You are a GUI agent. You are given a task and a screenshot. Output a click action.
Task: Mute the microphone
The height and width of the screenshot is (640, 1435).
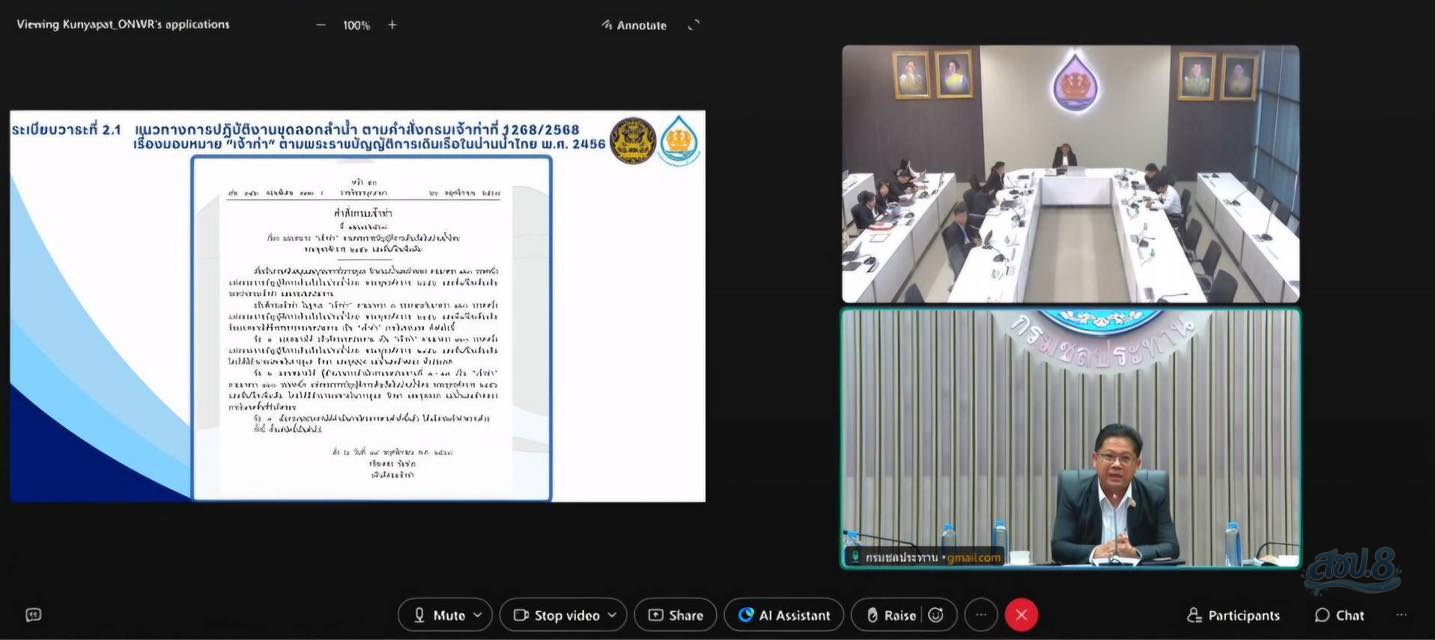438,615
